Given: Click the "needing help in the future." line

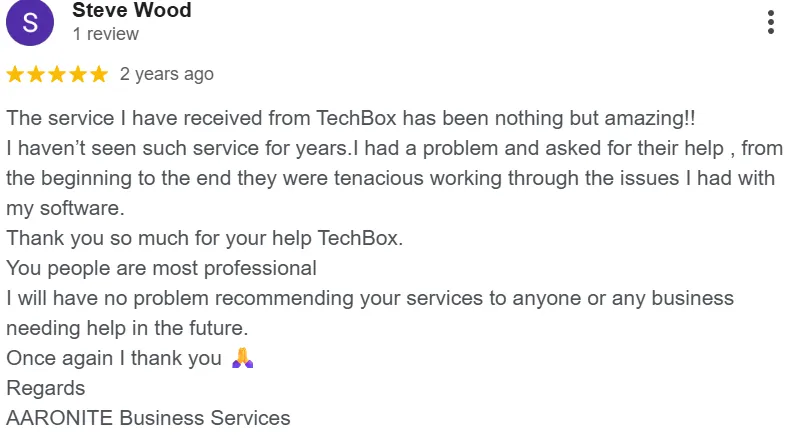Looking at the screenshot, I should coord(127,328).
